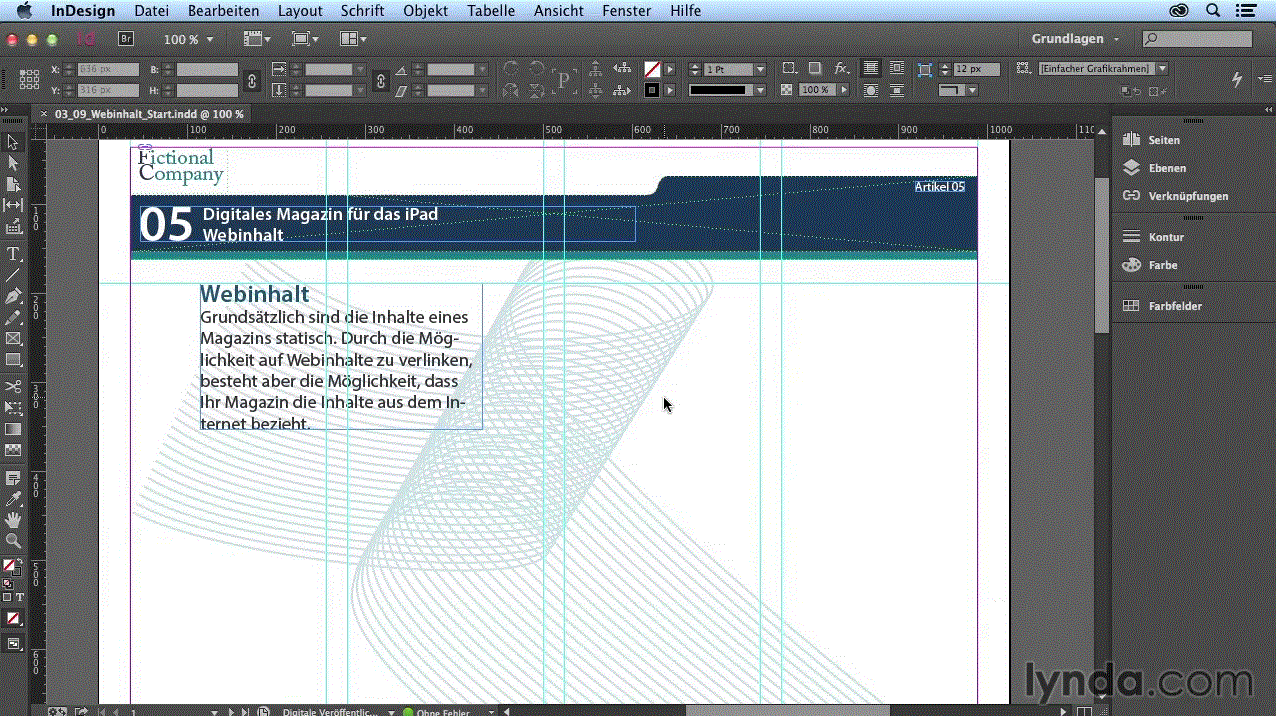Toggle constrain proportions for width and height
This screenshot has height=716, width=1276.
(252, 80)
